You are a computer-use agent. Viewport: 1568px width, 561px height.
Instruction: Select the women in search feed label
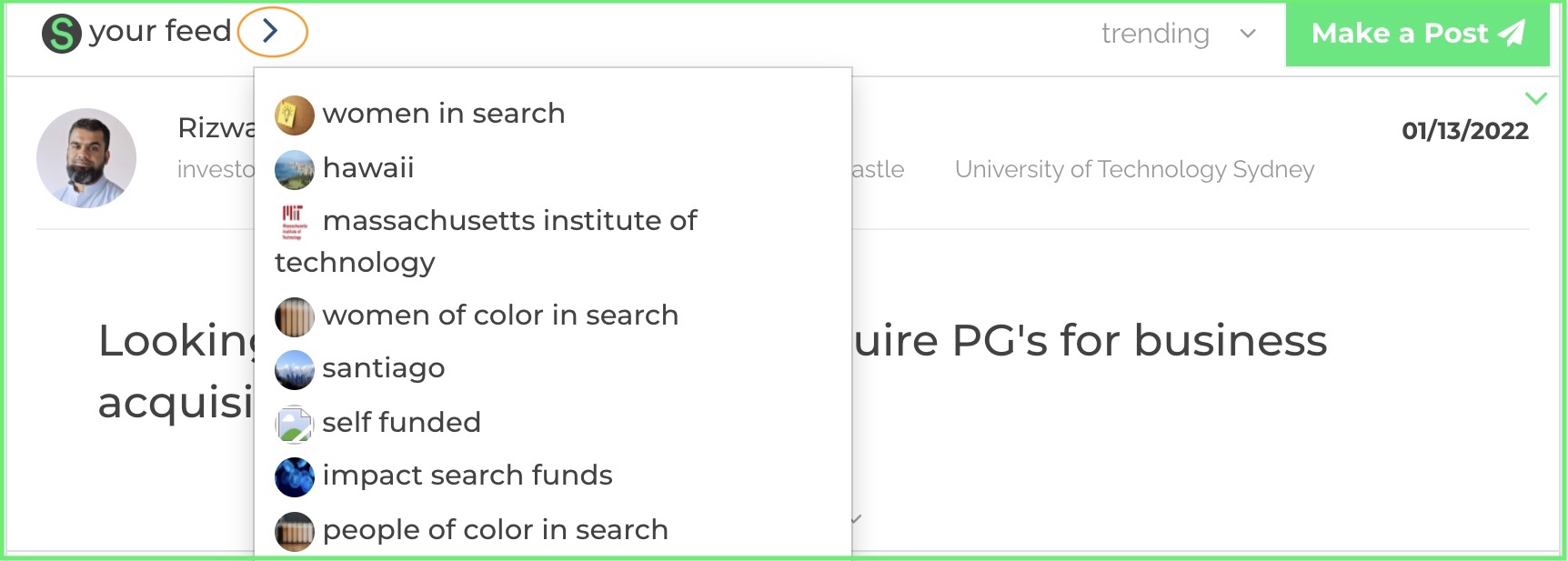point(443,114)
